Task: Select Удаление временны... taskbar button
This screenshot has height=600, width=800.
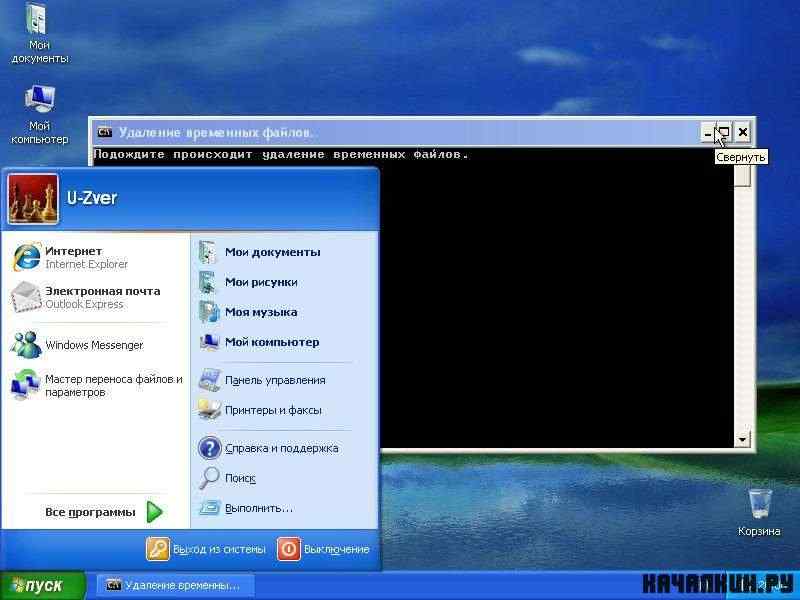Action: (174, 585)
